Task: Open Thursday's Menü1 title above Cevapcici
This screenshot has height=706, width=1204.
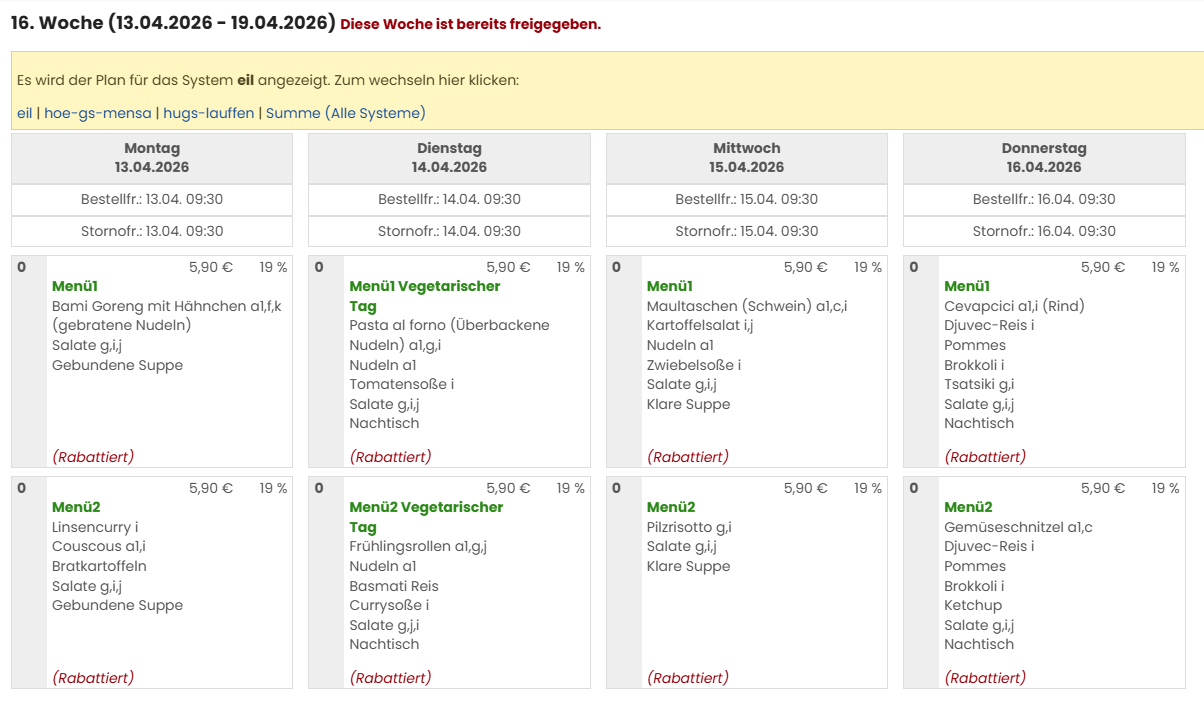Action: pyautogui.click(x=967, y=286)
